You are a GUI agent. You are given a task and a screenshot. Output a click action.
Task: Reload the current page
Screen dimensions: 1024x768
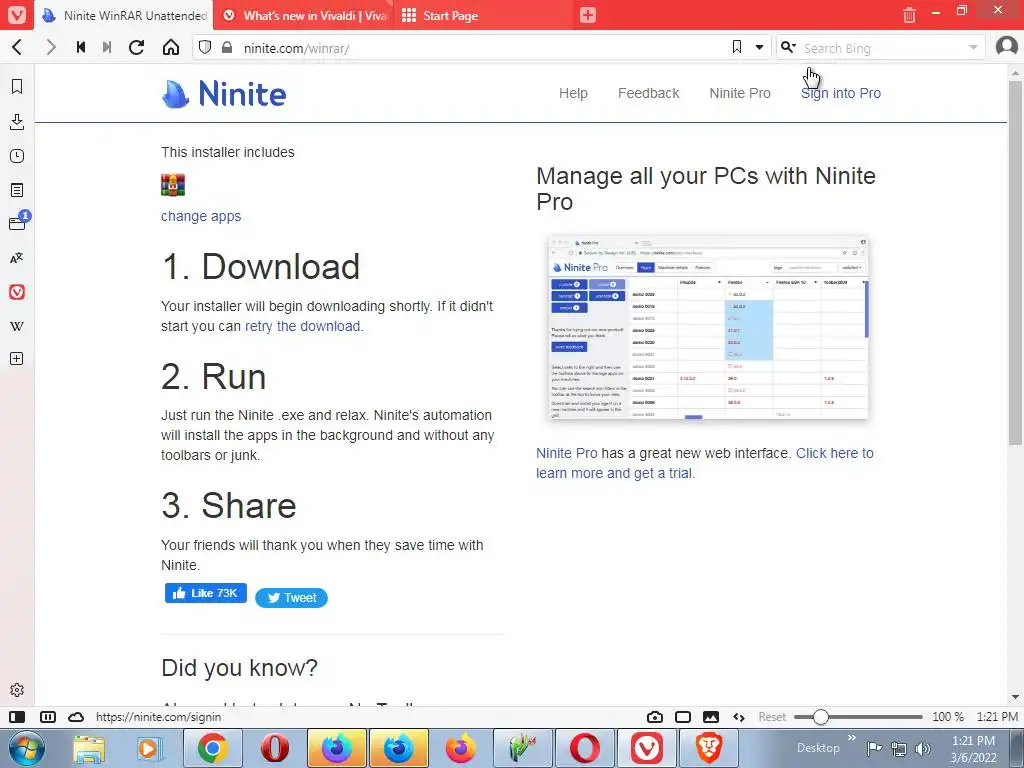point(136,48)
